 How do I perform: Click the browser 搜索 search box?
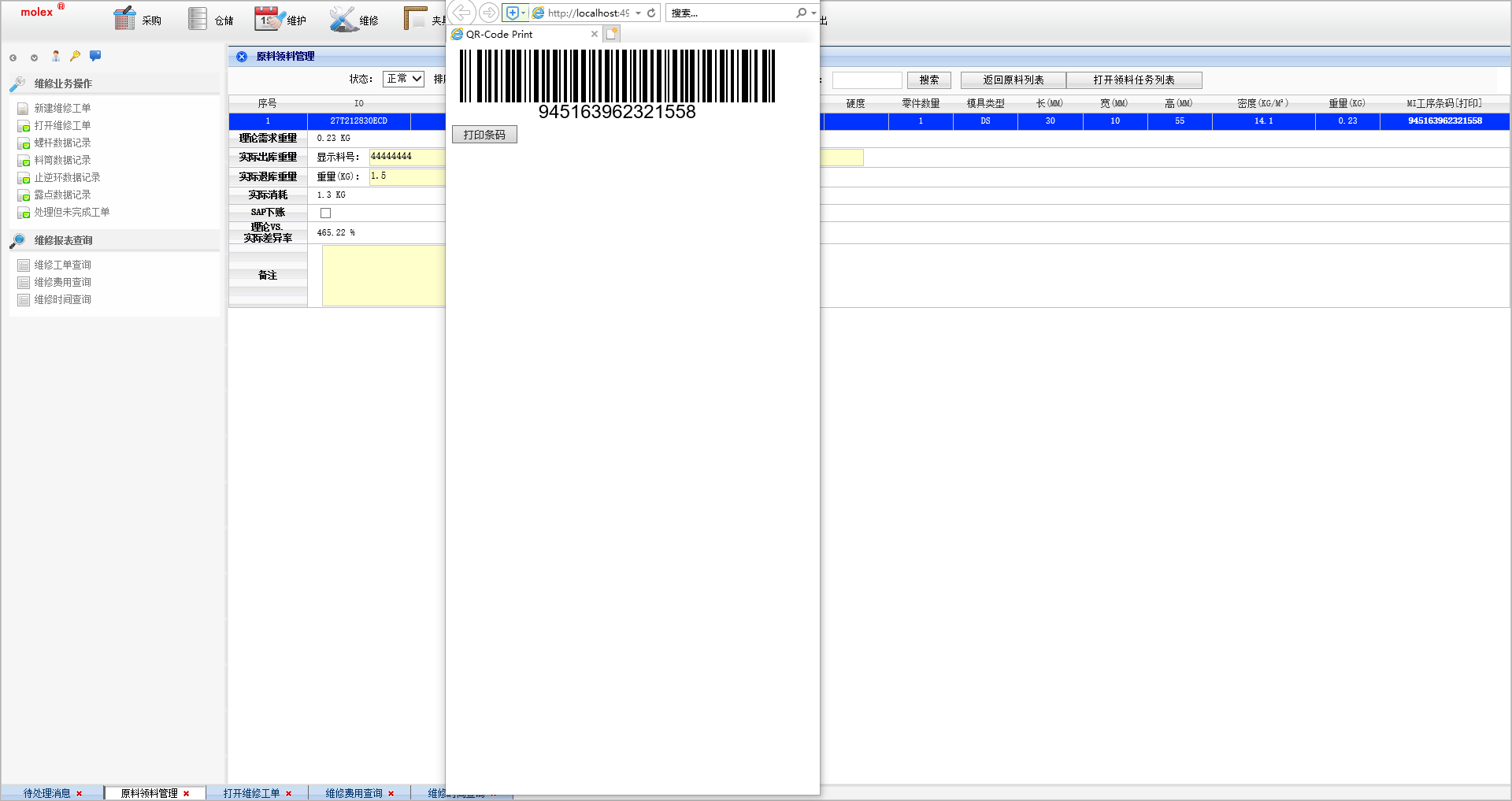731,13
